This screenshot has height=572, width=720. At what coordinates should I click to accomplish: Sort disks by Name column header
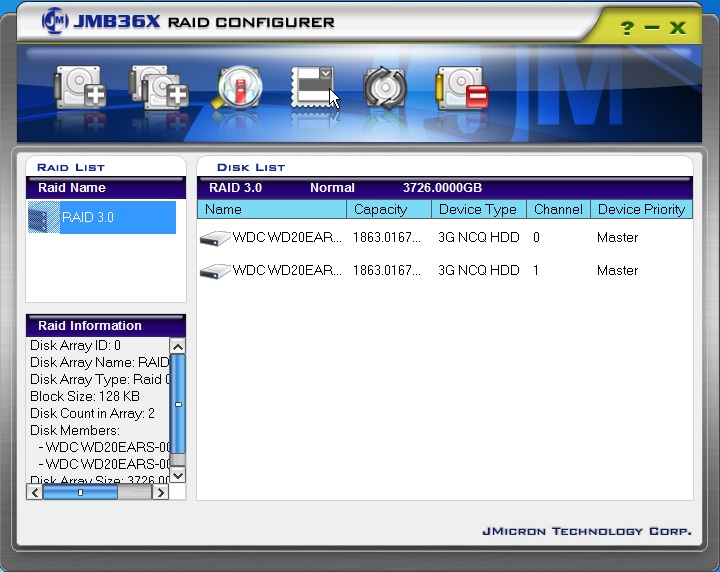pyautogui.click(x=272, y=209)
